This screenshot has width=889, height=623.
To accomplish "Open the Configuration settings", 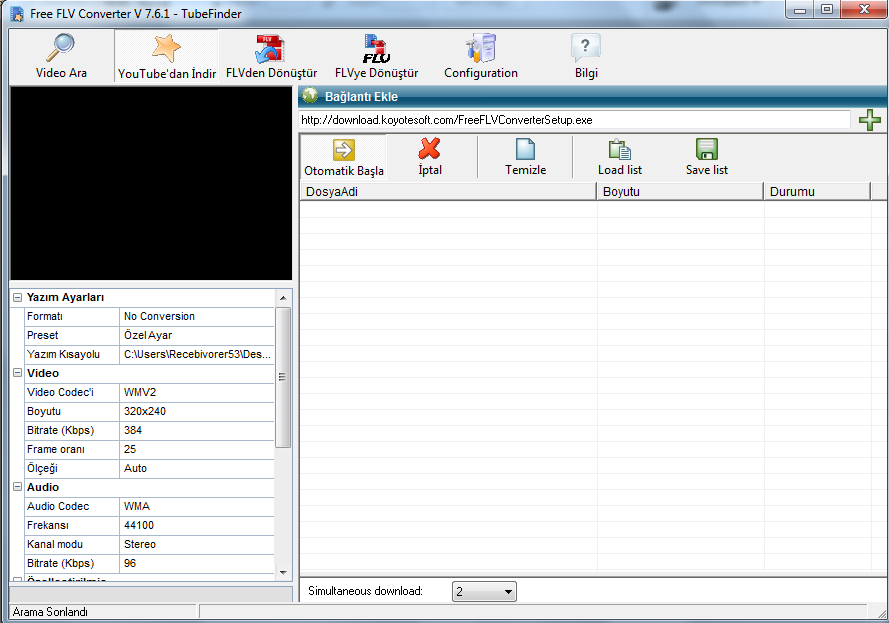I will pyautogui.click(x=481, y=56).
